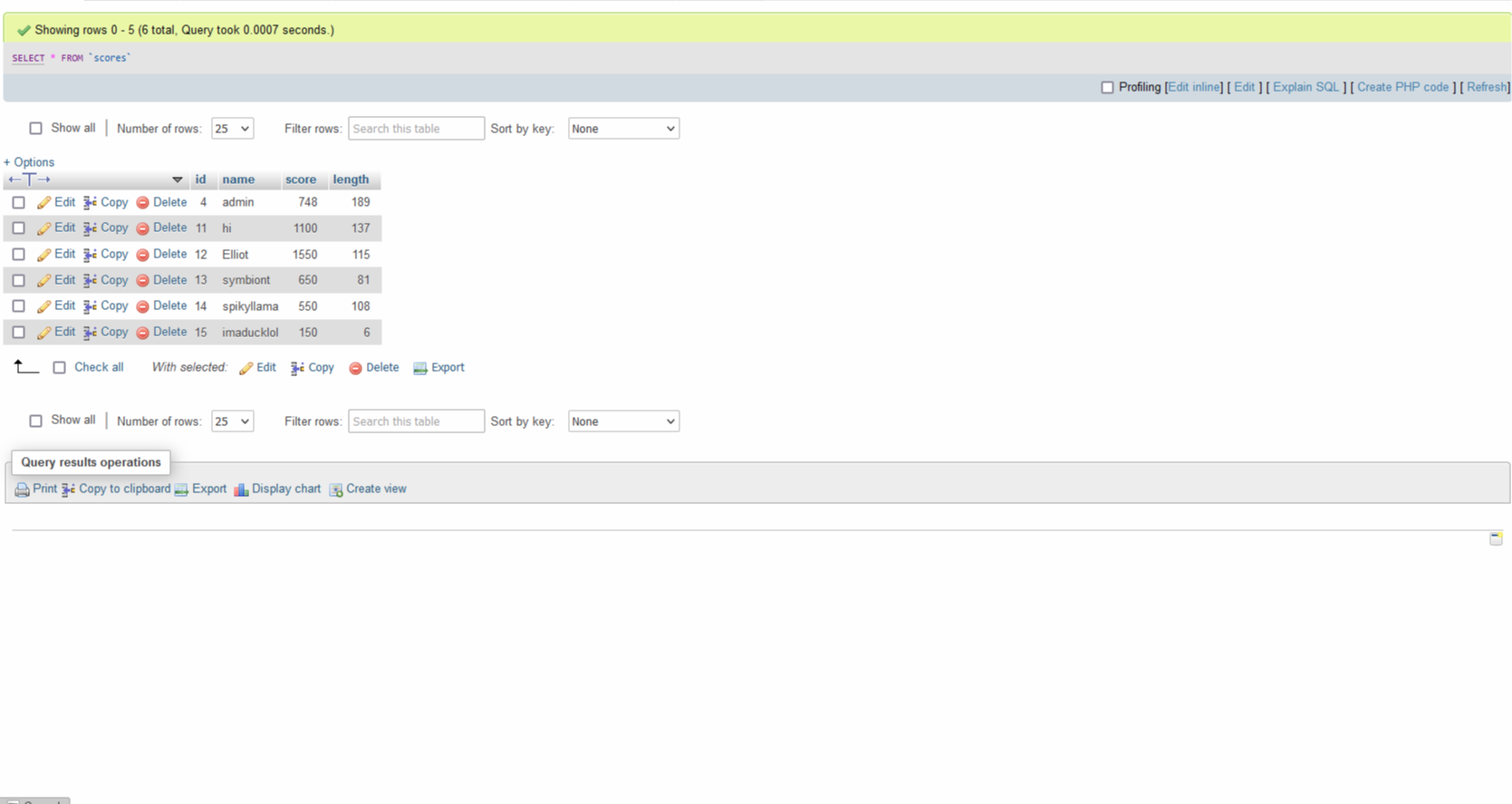
Task: Click pencil Edit icon in spikyllama row
Action: pyautogui.click(x=43, y=306)
